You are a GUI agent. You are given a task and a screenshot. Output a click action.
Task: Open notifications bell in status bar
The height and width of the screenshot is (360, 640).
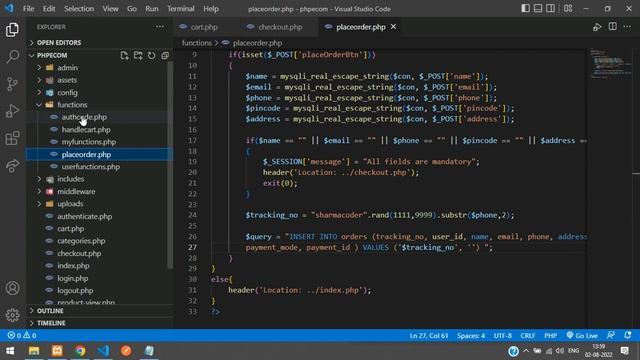pyautogui.click(x=628, y=336)
